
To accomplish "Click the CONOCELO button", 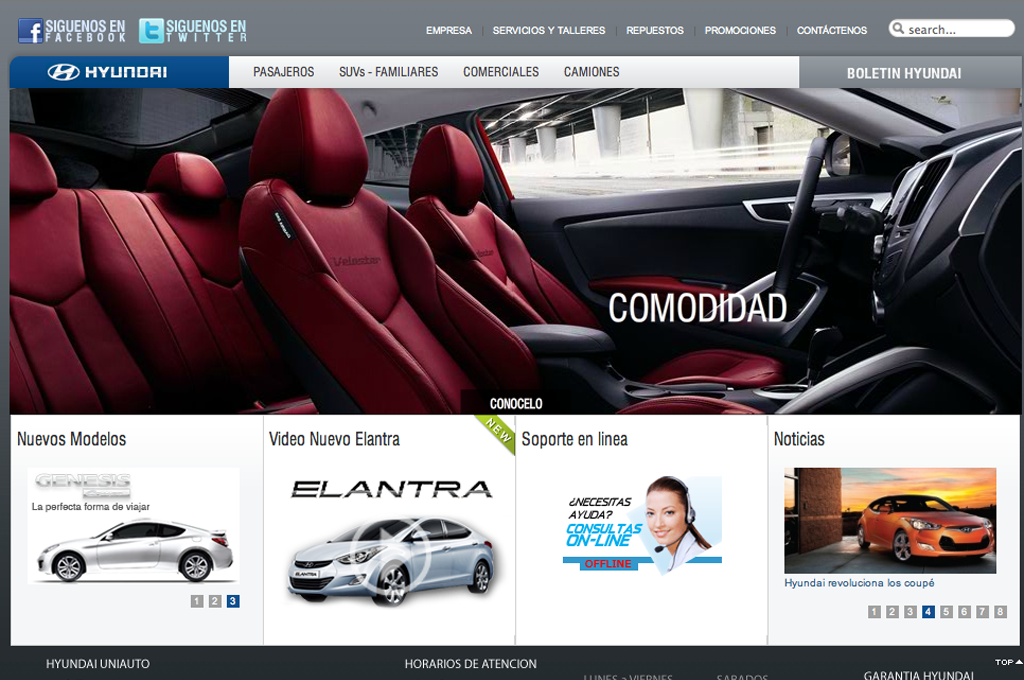I will [516, 404].
